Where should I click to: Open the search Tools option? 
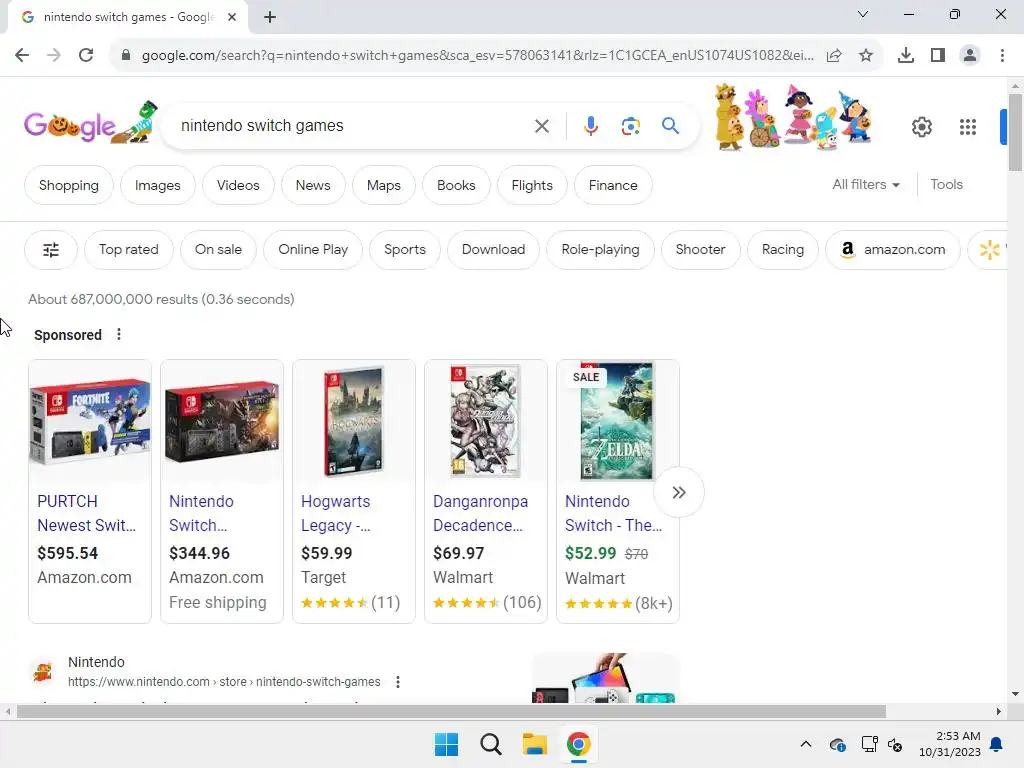click(x=946, y=185)
